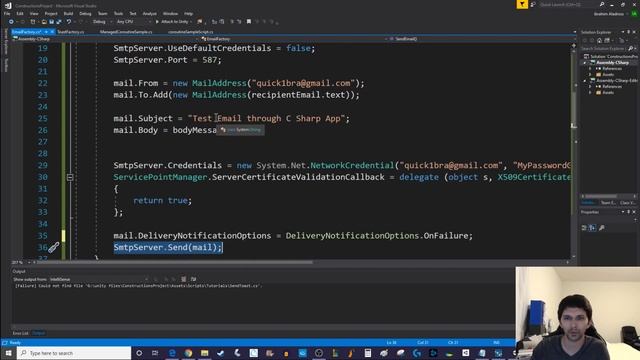Viewport: 640px width, 360px height.
Task: Click the notifications flag icon
Action: (x=522, y=4)
